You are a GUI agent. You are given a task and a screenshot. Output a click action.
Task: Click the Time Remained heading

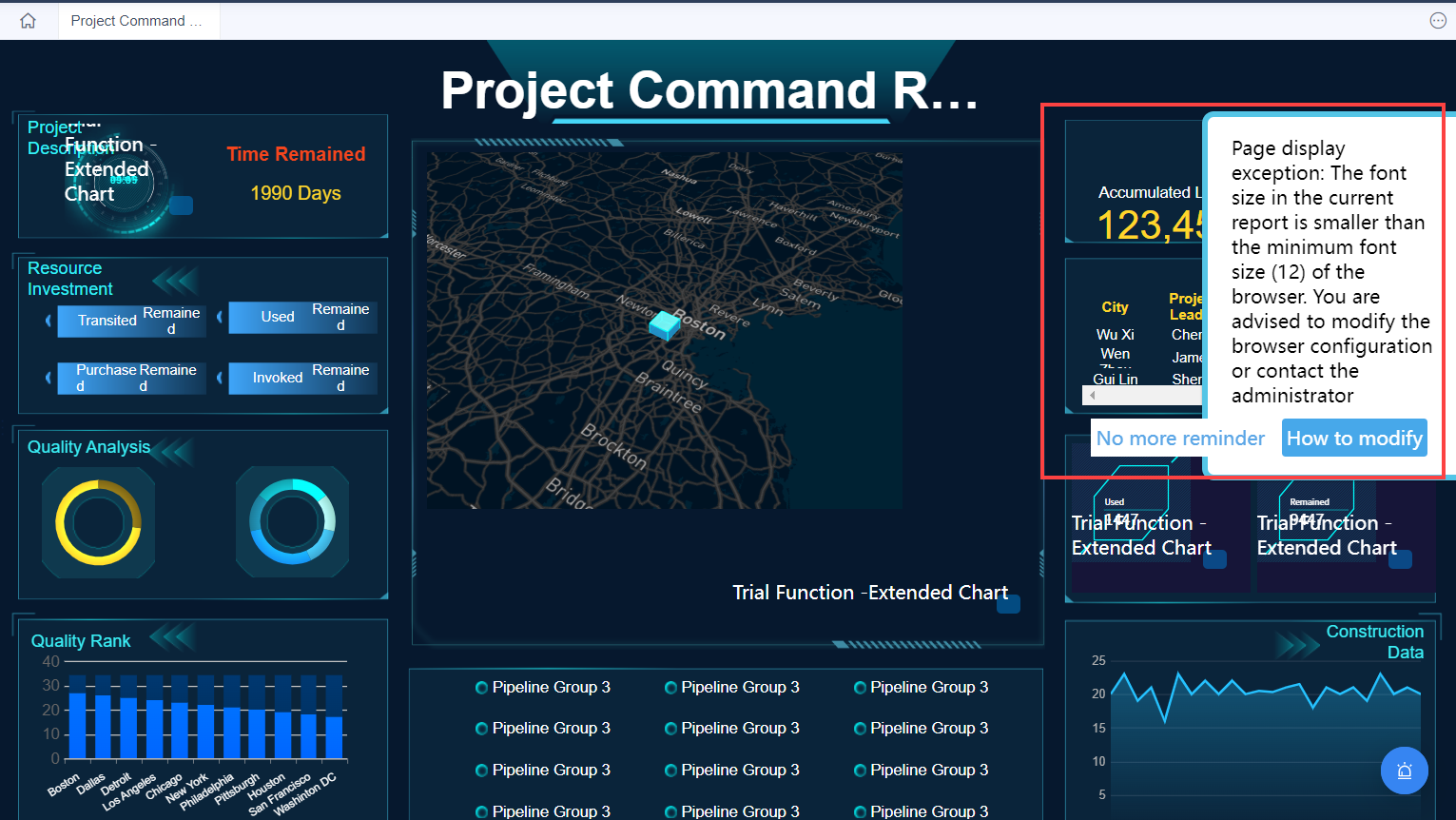[296, 154]
